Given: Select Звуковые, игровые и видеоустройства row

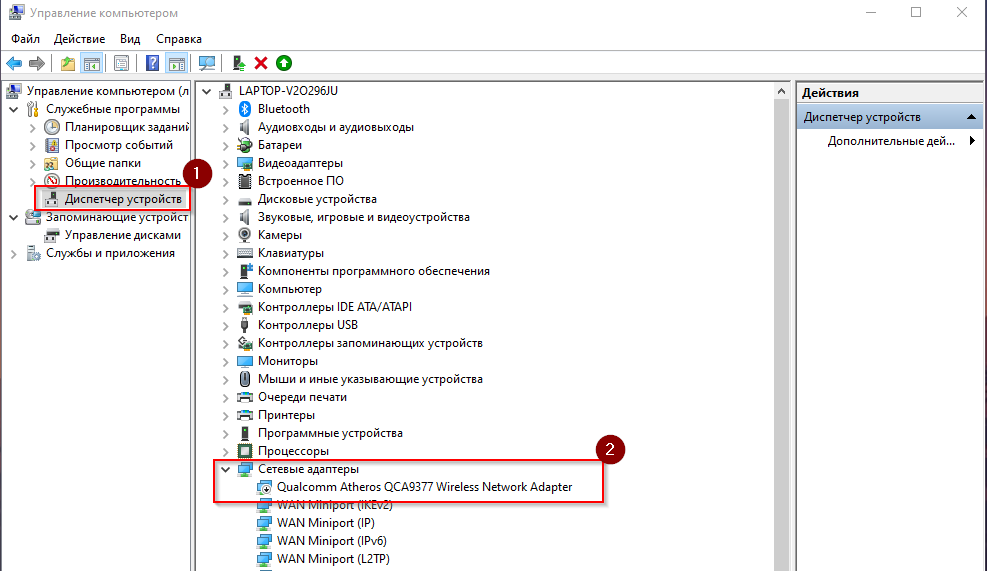Looking at the screenshot, I should pyautogui.click(x=363, y=217).
